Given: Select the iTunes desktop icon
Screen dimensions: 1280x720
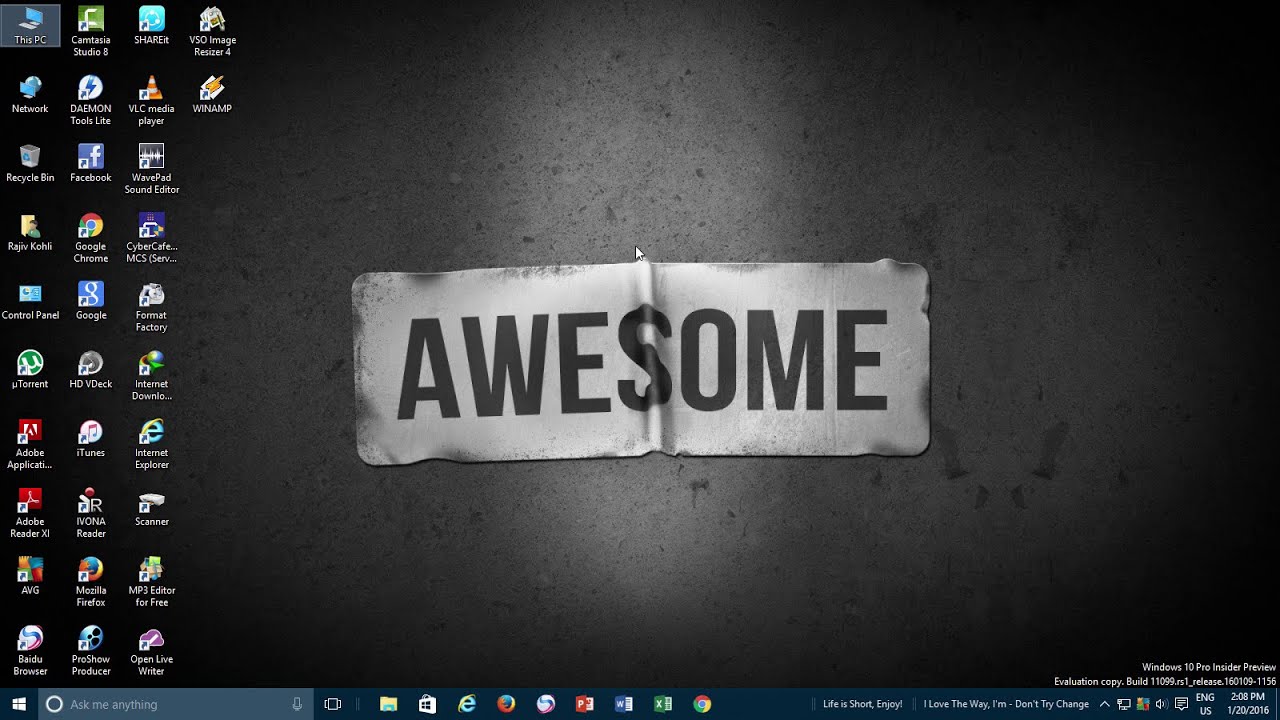Looking at the screenshot, I should (x=90, y=439).
